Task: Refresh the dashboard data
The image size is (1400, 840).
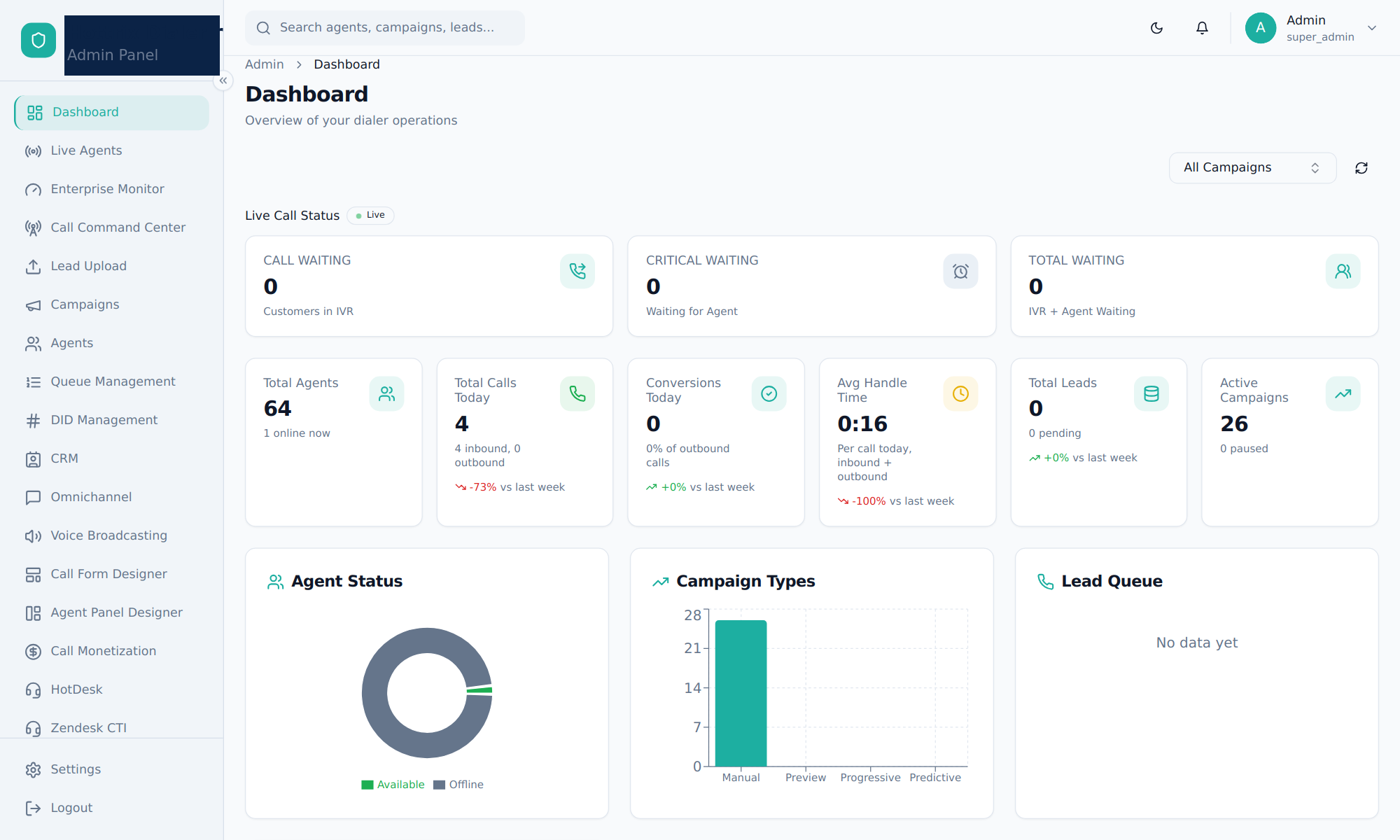Action: (1361, 168)
